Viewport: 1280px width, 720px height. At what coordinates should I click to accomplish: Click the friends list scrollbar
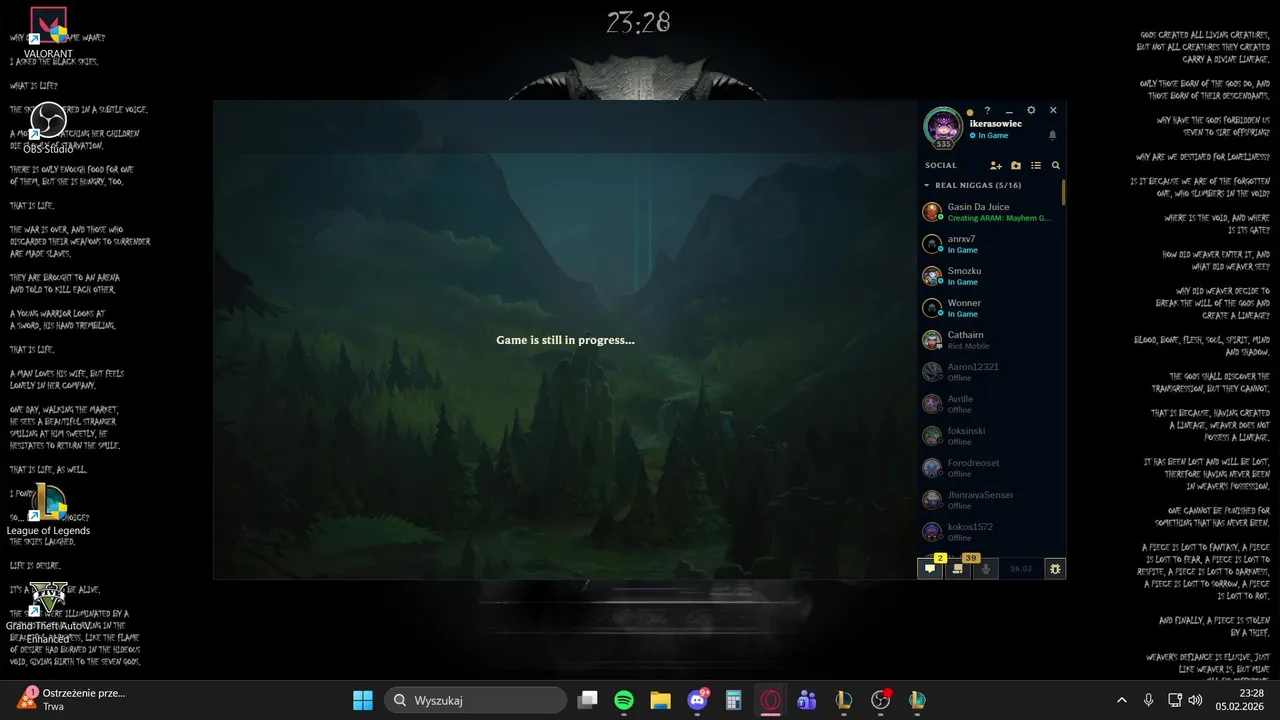point(1064,192)
